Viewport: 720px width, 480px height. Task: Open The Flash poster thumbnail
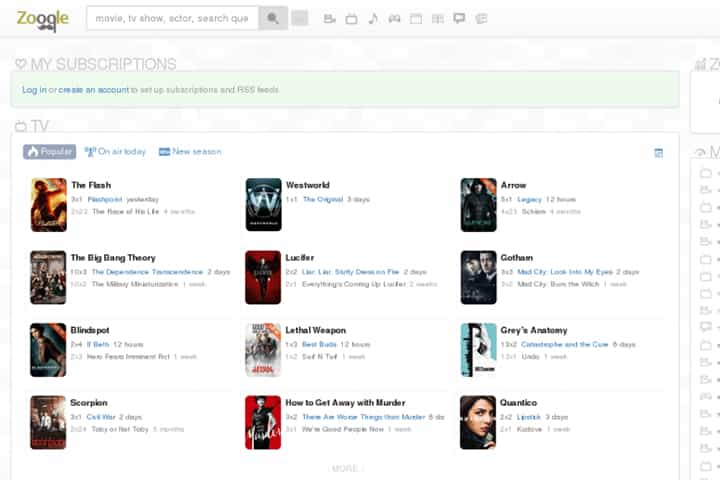(x=49, y=205)
